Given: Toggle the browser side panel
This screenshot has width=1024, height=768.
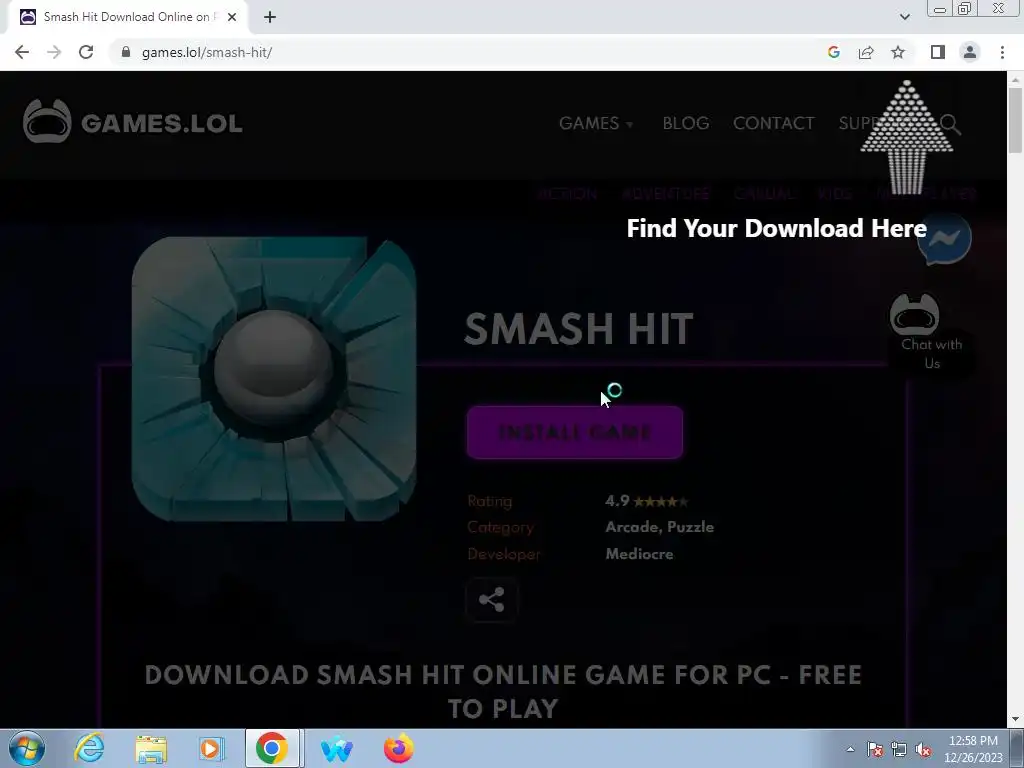Looking at the screenshot, I should tap(938, 52).
